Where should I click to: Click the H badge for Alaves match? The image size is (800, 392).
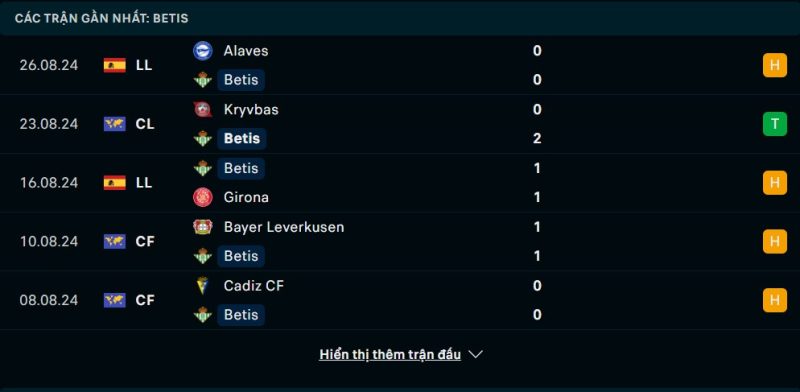click(774, 65)
